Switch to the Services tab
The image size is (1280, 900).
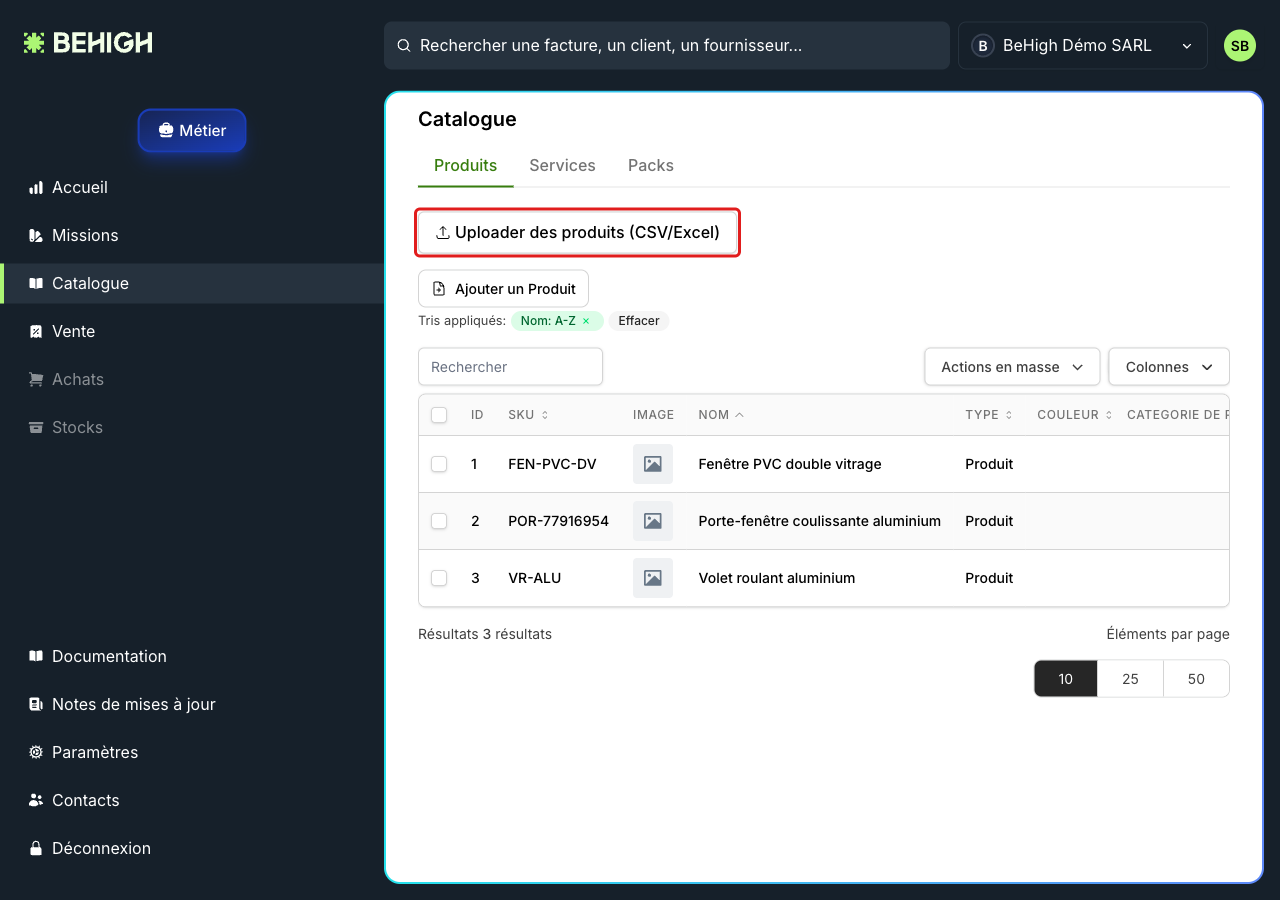click(562, 166)
